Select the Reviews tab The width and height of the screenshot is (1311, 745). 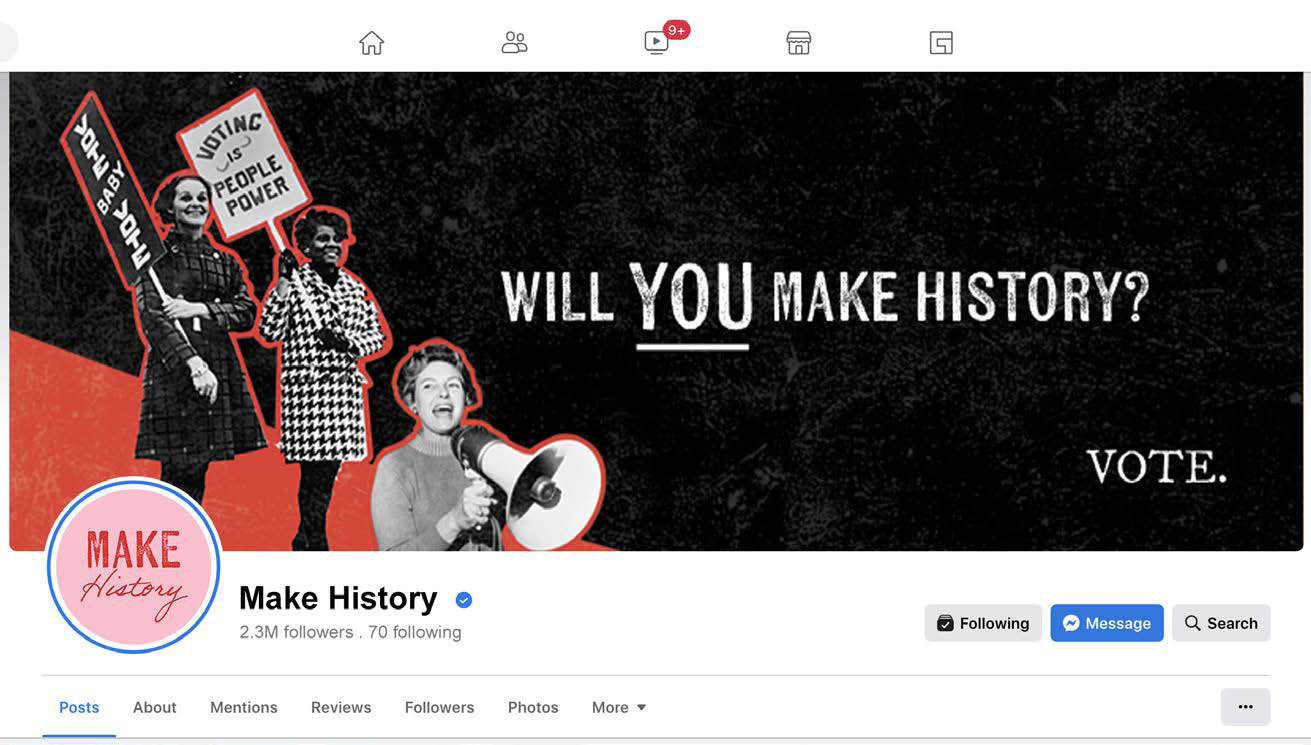[341, 707]
